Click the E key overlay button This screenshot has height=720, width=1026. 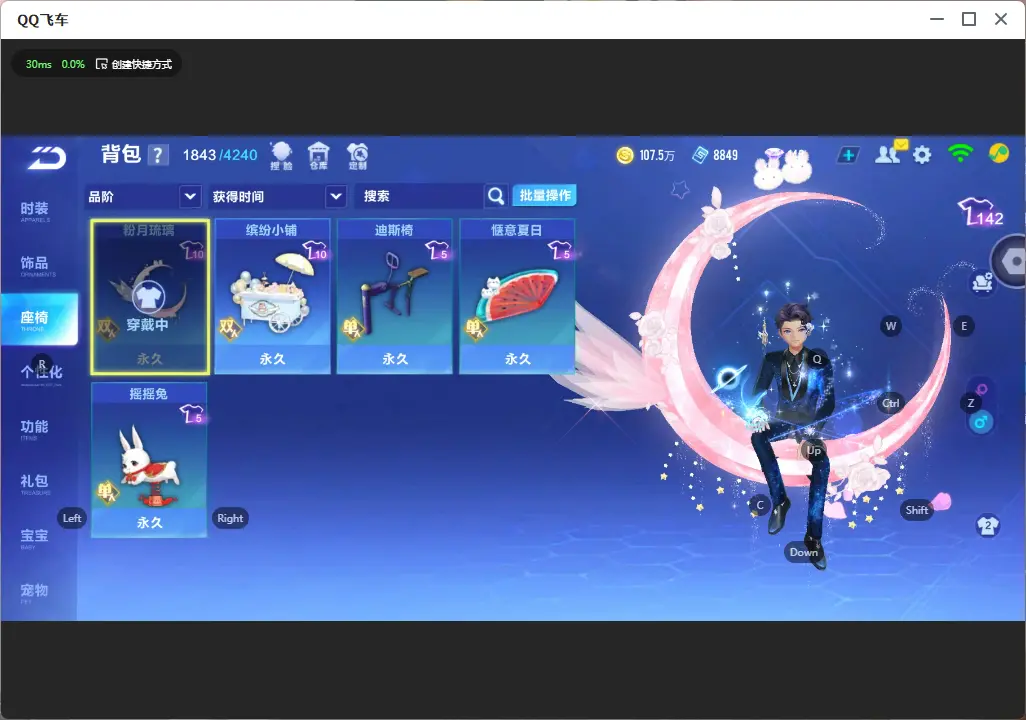(x=964, y=326)
